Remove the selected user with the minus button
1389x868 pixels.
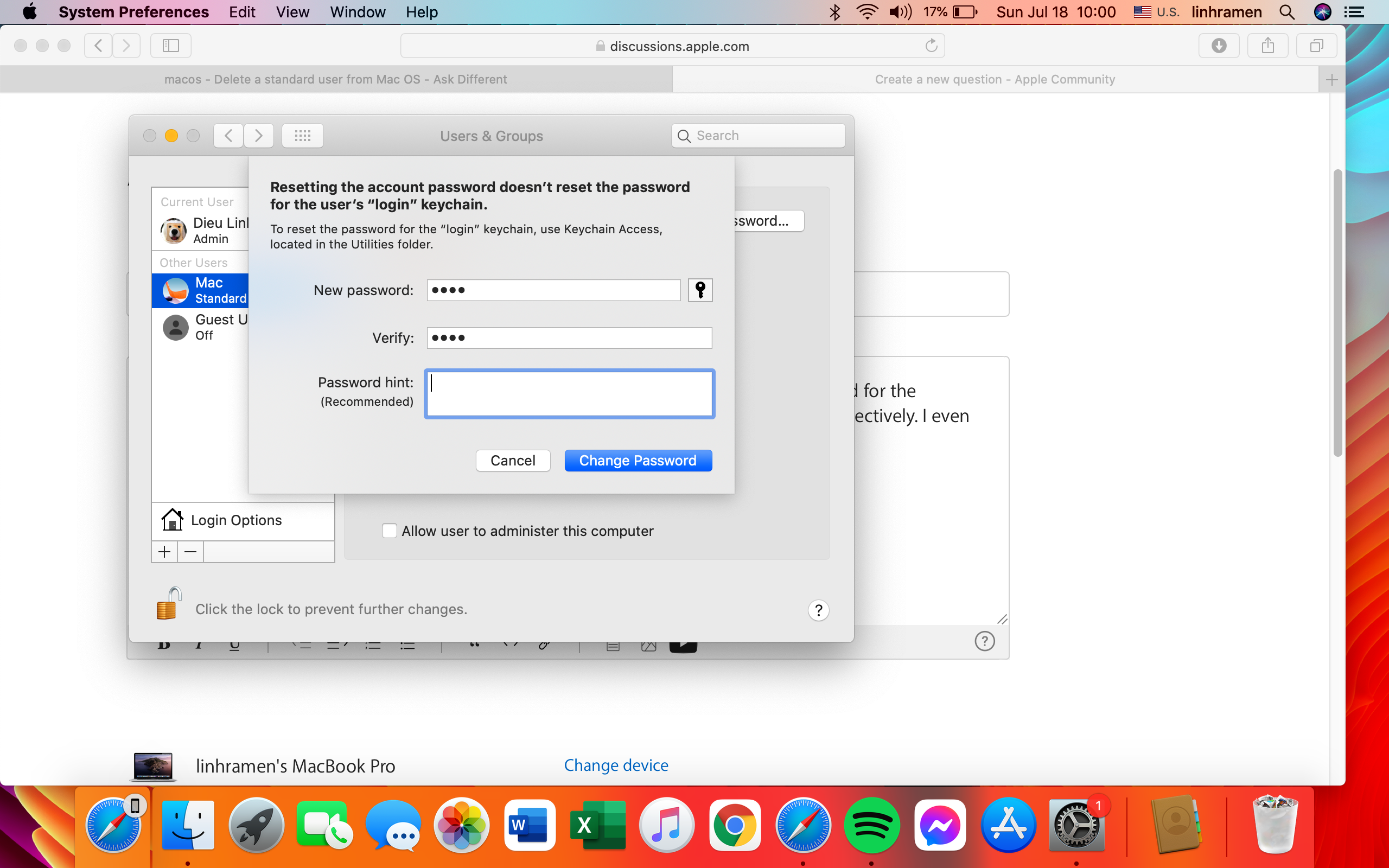point(189,551)
